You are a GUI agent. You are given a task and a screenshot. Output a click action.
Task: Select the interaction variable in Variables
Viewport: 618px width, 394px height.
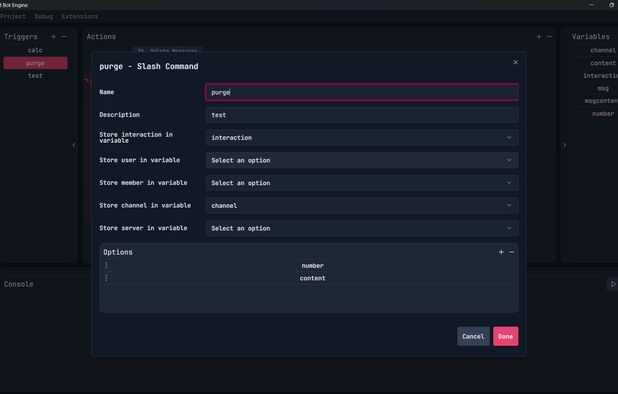coord(600,76)
